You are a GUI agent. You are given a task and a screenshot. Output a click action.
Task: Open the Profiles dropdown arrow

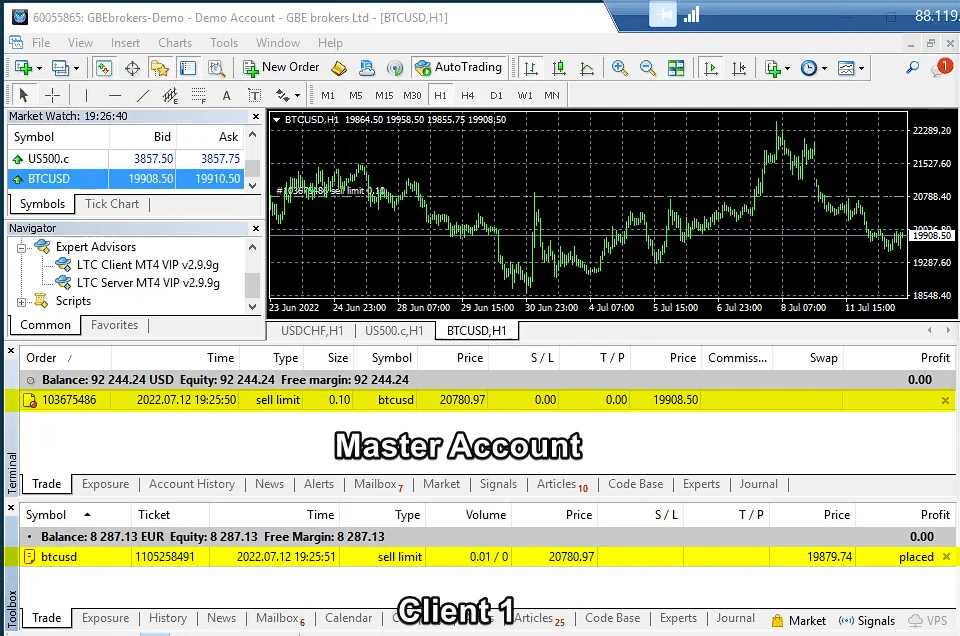(77, 69)
